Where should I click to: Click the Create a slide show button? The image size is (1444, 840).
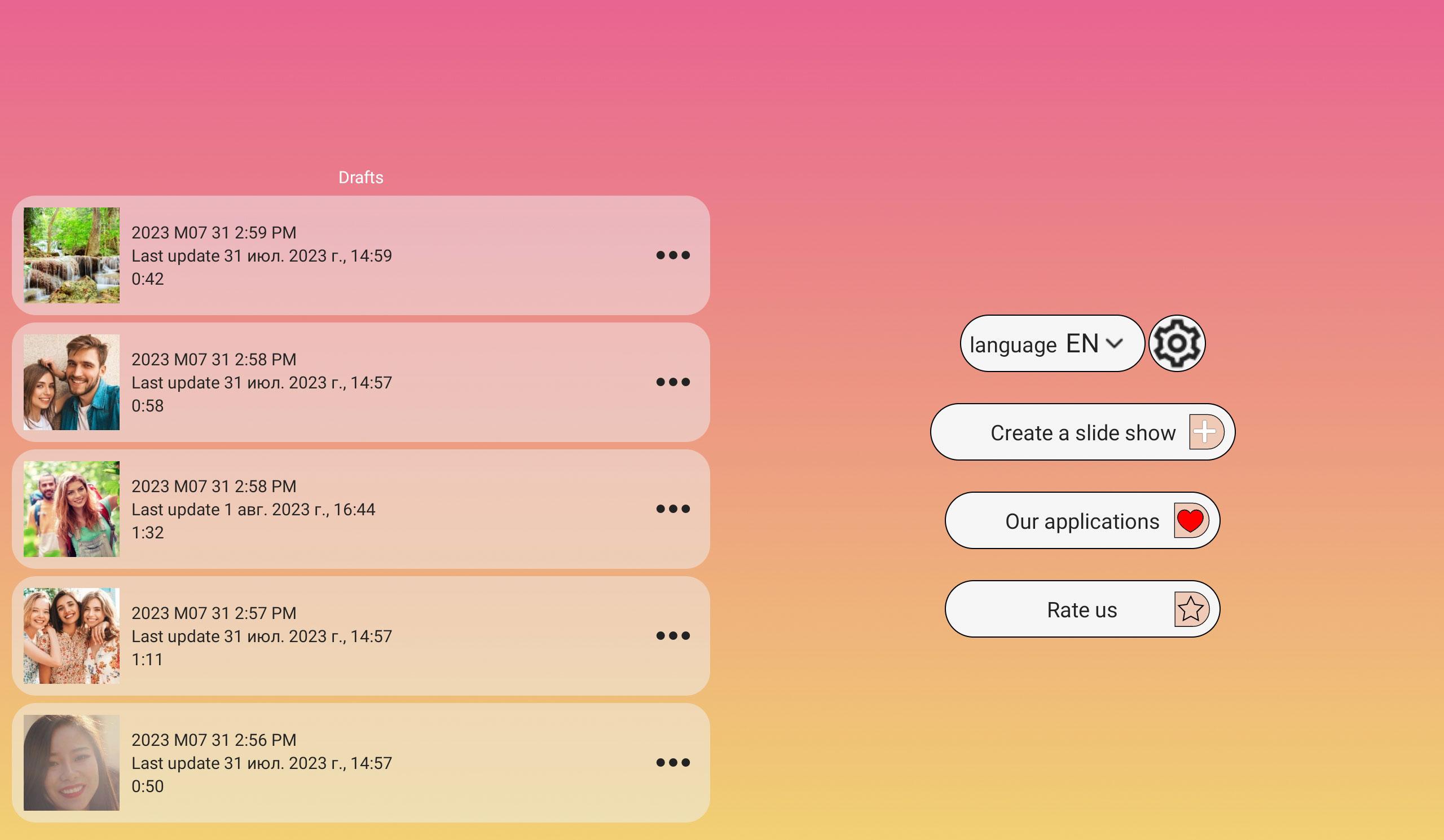1082,432
